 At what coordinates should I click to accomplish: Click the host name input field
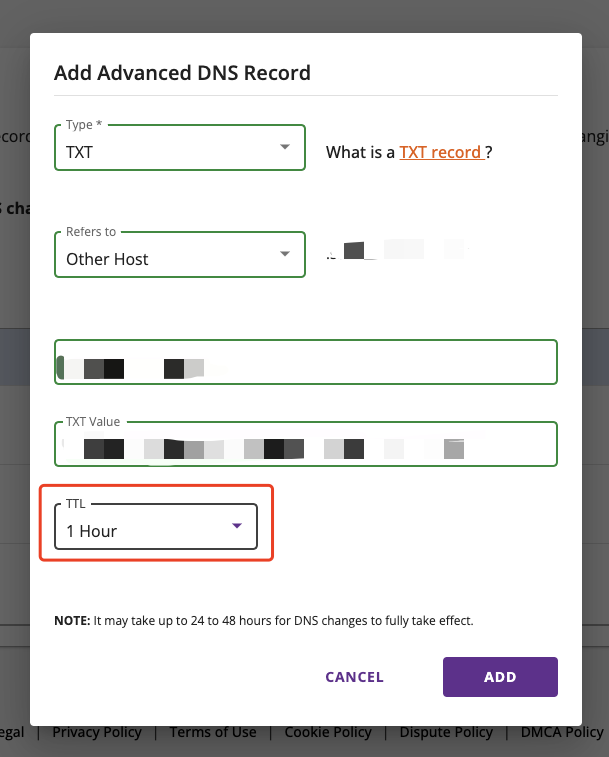pyautogui.click(x=306, y=362)
